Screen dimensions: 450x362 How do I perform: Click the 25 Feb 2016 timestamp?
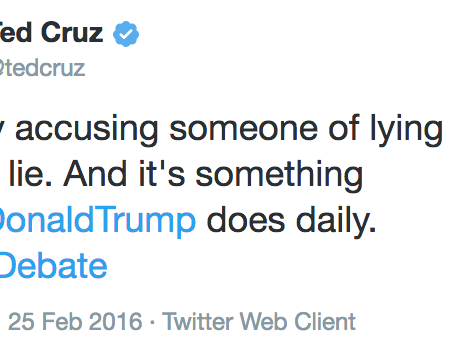[x=75, y=321]
